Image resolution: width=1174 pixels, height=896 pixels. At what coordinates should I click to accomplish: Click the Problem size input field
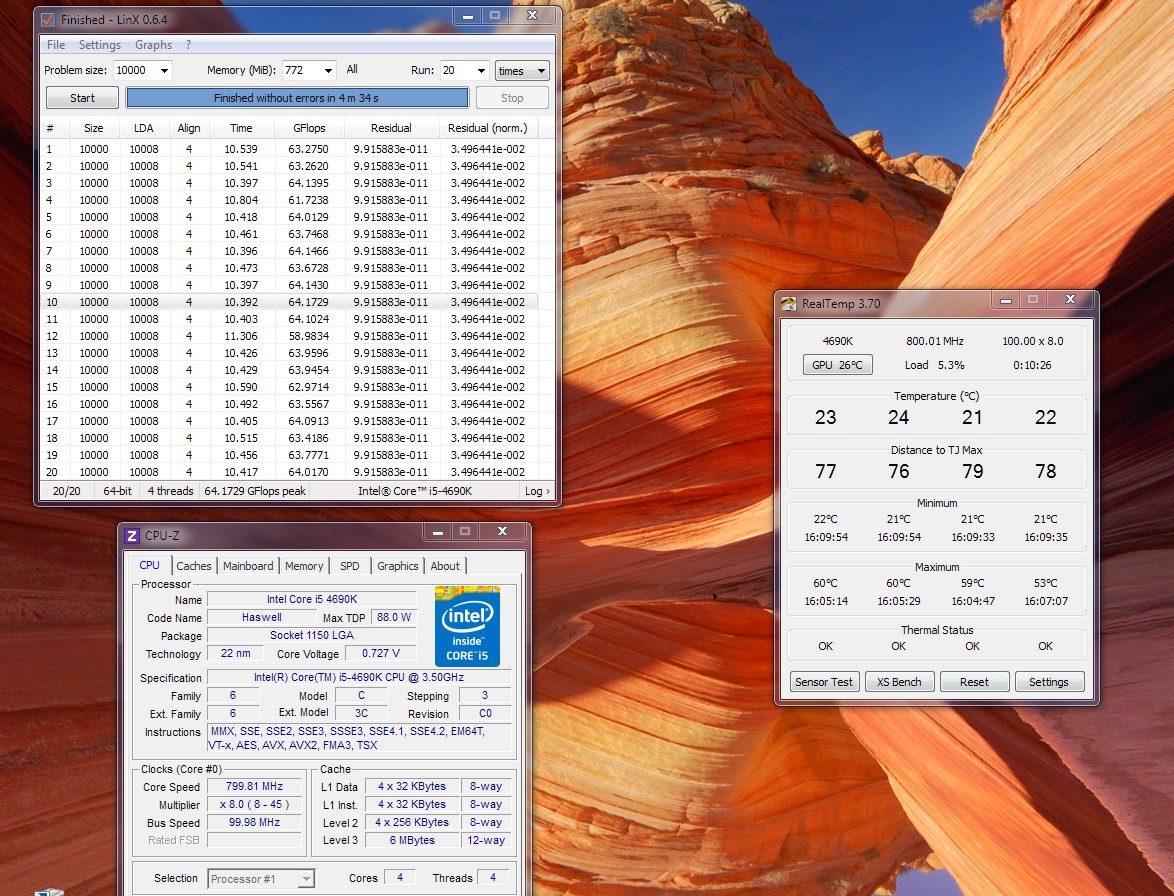(134, 70)
